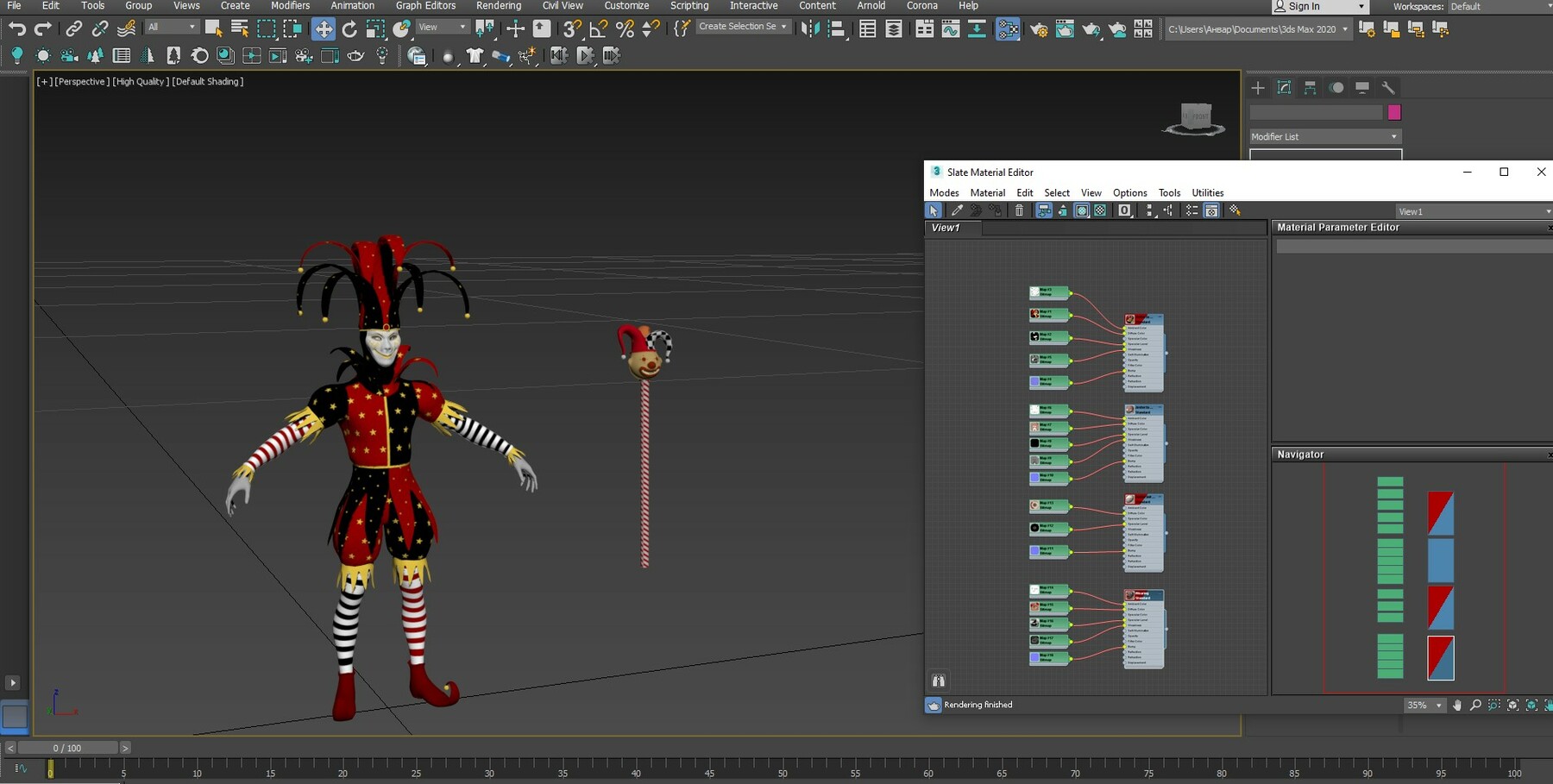The width and height of the screenshot is (1553, 784).
Task: Click the Undo arrow icon
Action: [x=16, y=29]
